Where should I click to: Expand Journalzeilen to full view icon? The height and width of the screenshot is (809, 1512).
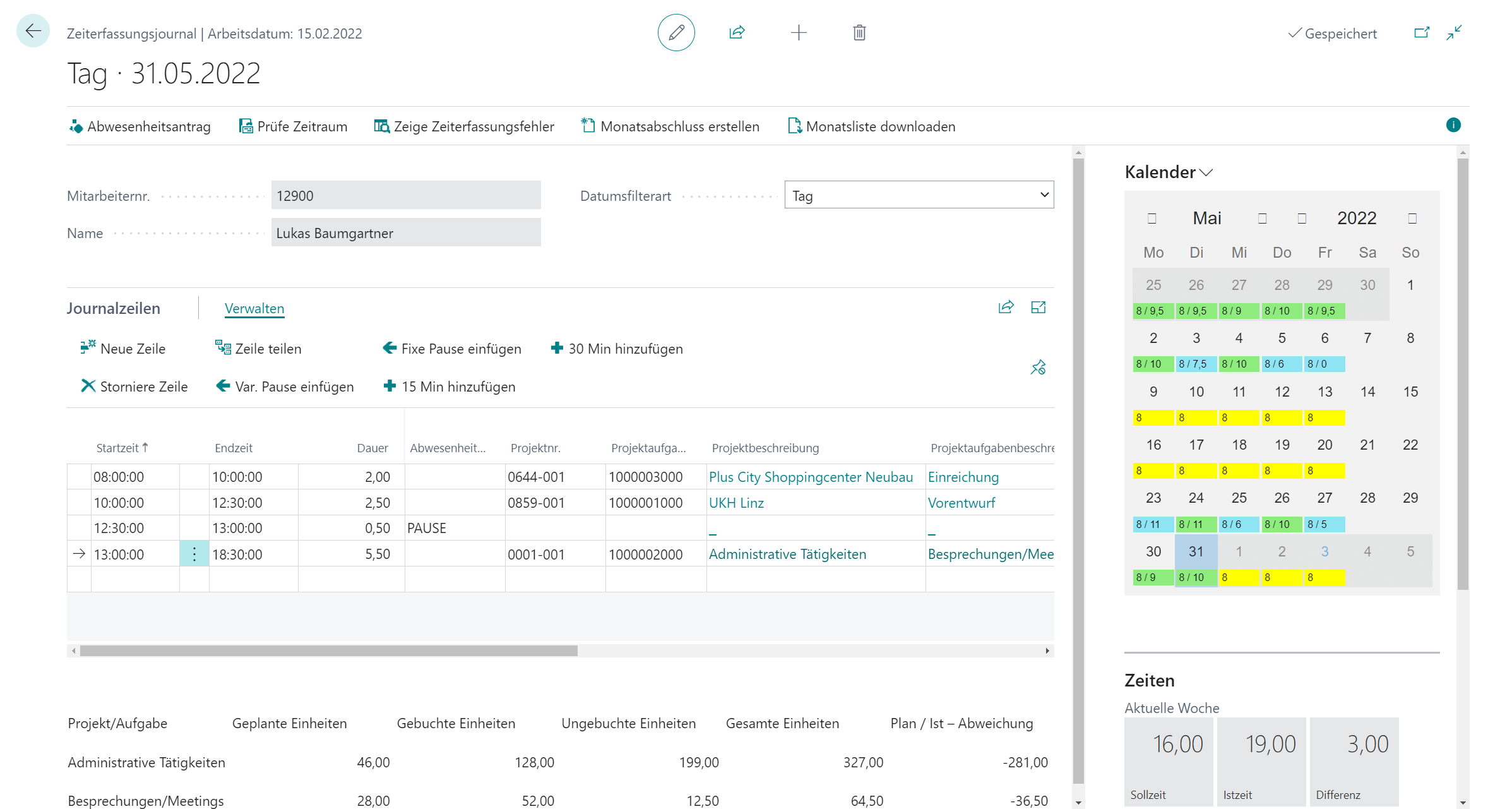click(1039, 308)
